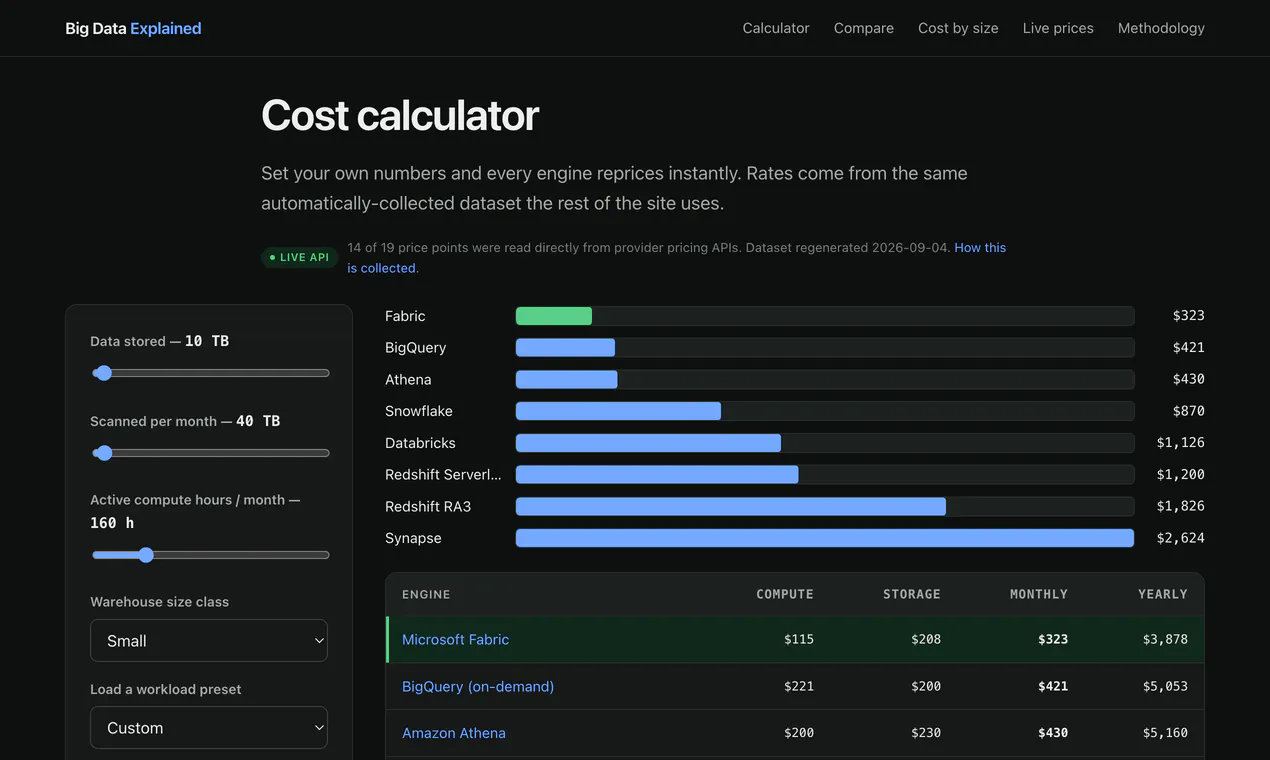Open the Big Data Explained home logo
The image size is (1270, 760).
pos(133,28)
